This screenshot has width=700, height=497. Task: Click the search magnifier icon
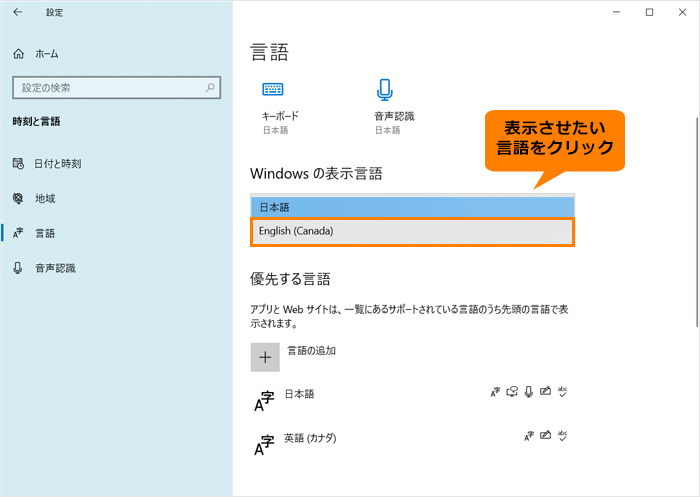pos(210,87)
